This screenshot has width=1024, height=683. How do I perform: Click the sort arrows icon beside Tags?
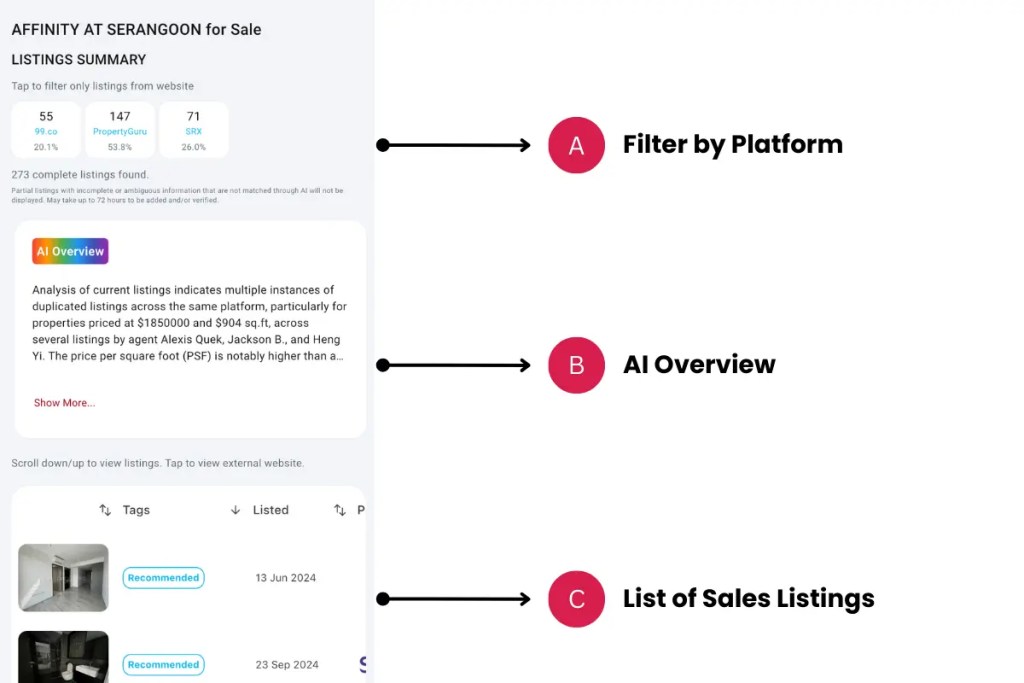[105, 510]
